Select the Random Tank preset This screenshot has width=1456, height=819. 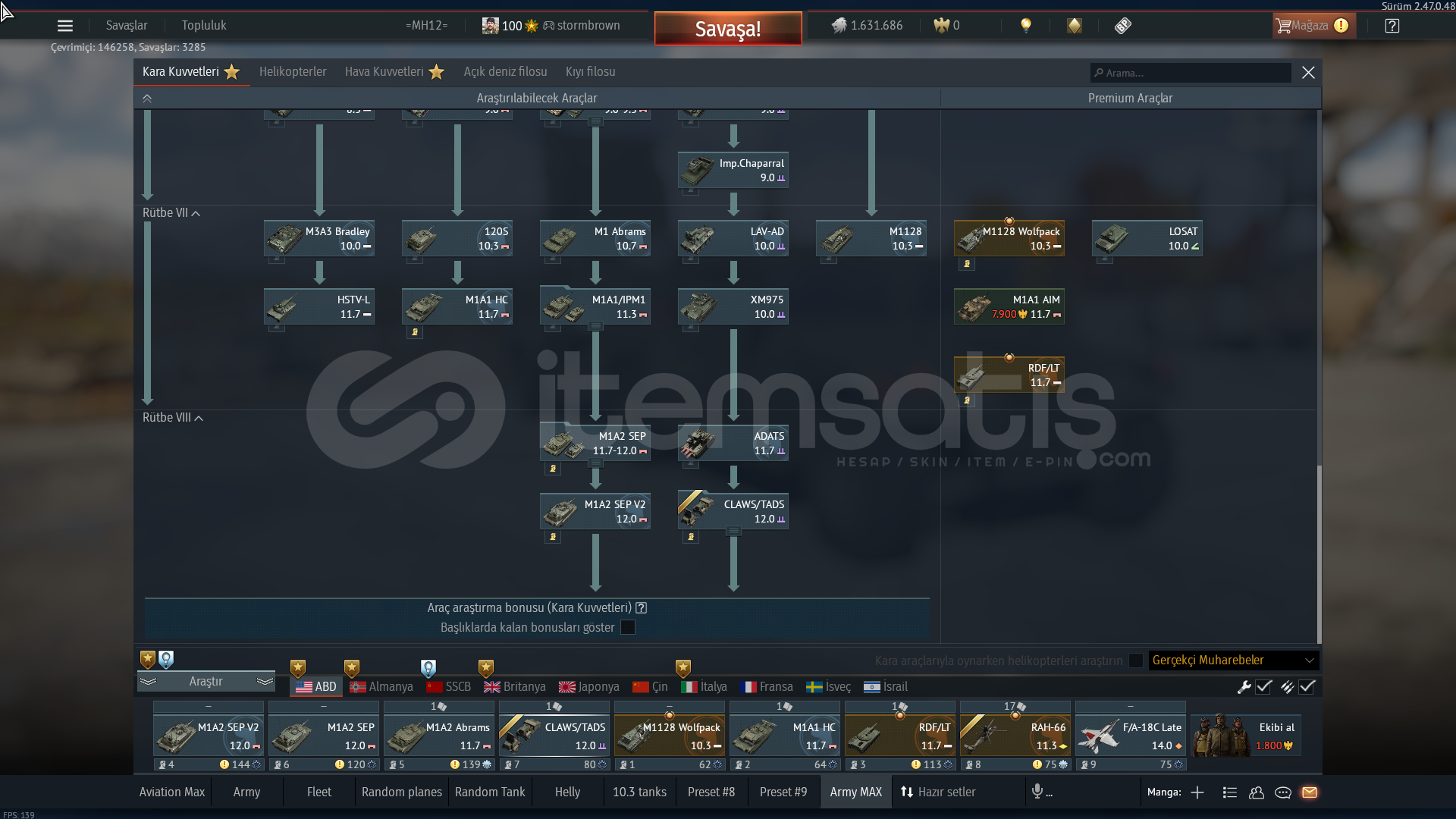point(490,792)
